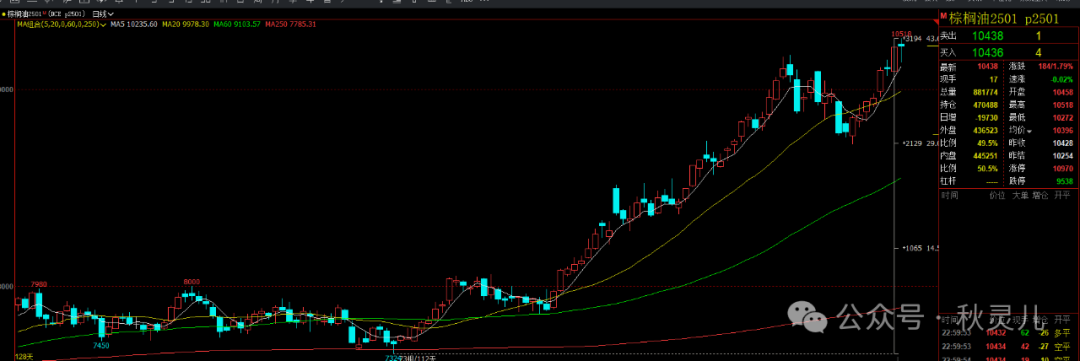Click the +1065 axis scale label

(x=912, y=247)
